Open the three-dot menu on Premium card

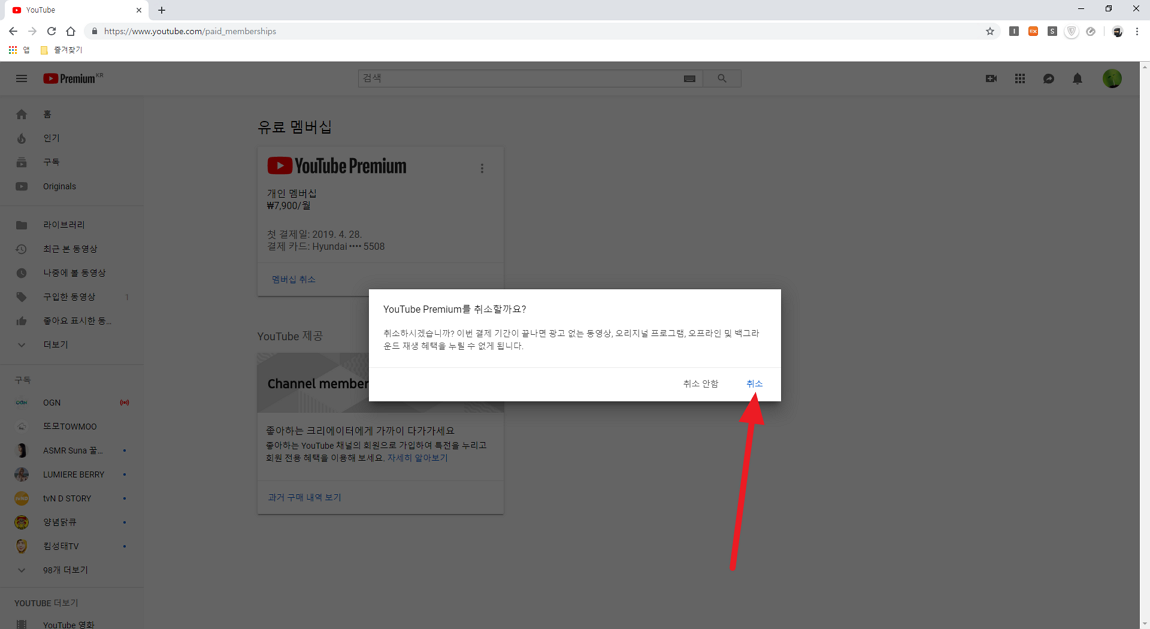pyautogui.click(x=482, y=169)
